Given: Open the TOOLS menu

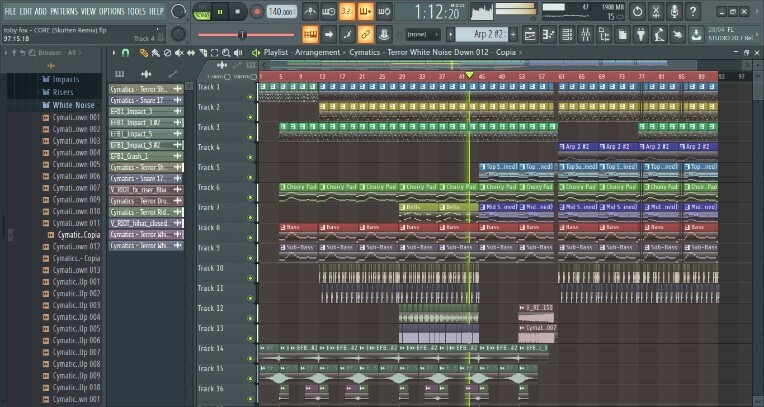Looking at the screenshot, I should tap(136, 11).
